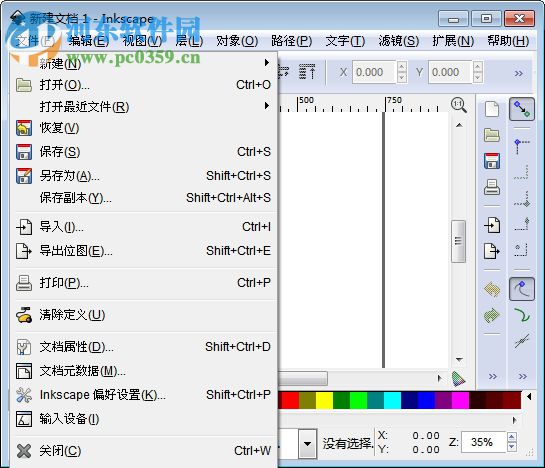
Task: Click into the Y coordinate field
Action: click(450, 72)
